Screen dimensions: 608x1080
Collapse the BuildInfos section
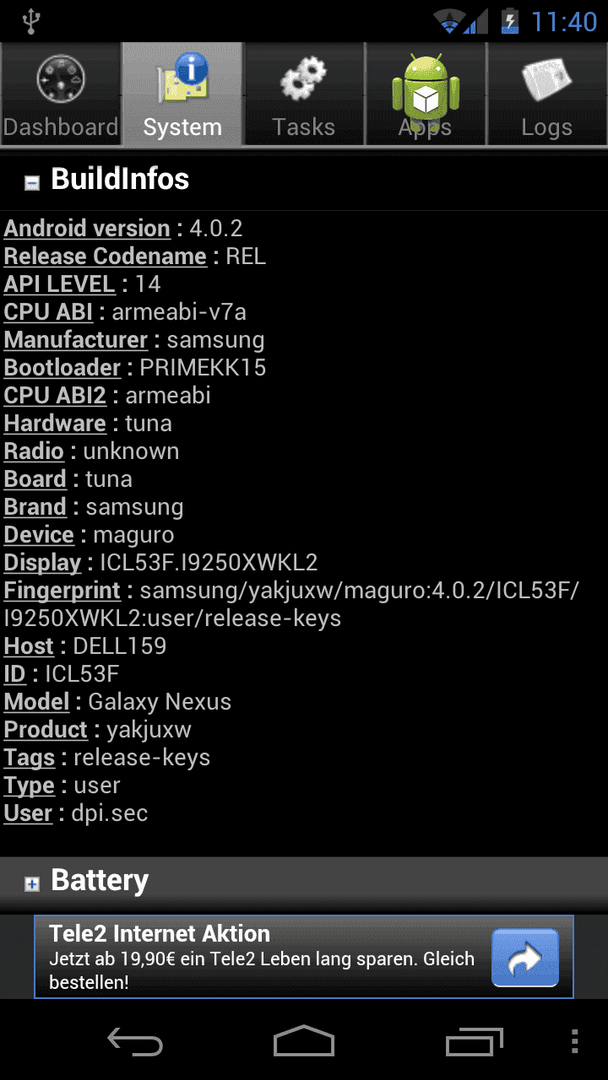pyautogui.click(x=32, y=182)
